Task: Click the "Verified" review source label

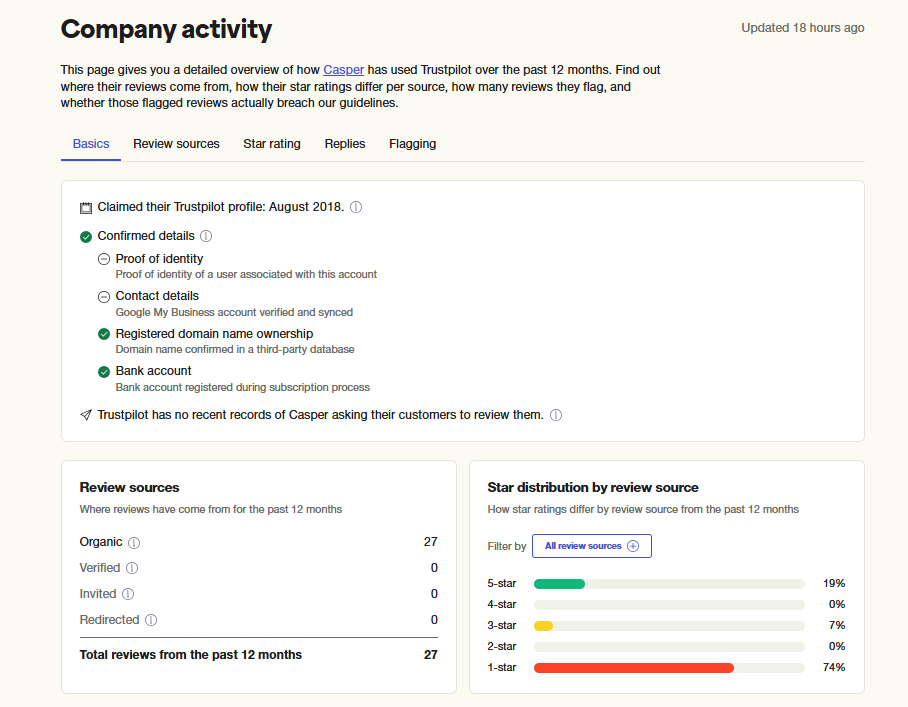Action: [100, 568]
